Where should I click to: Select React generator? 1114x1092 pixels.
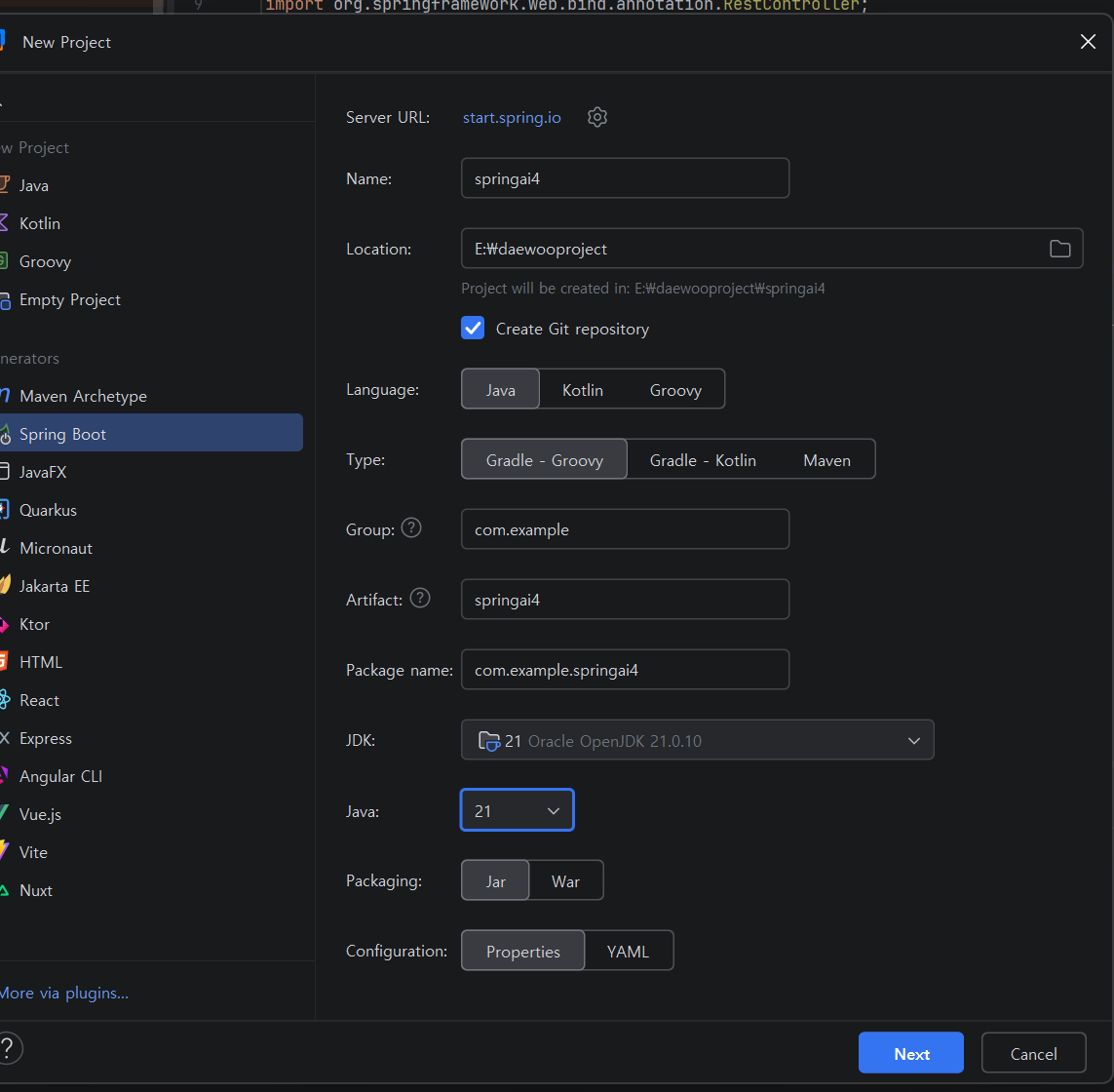coord(151,700)
